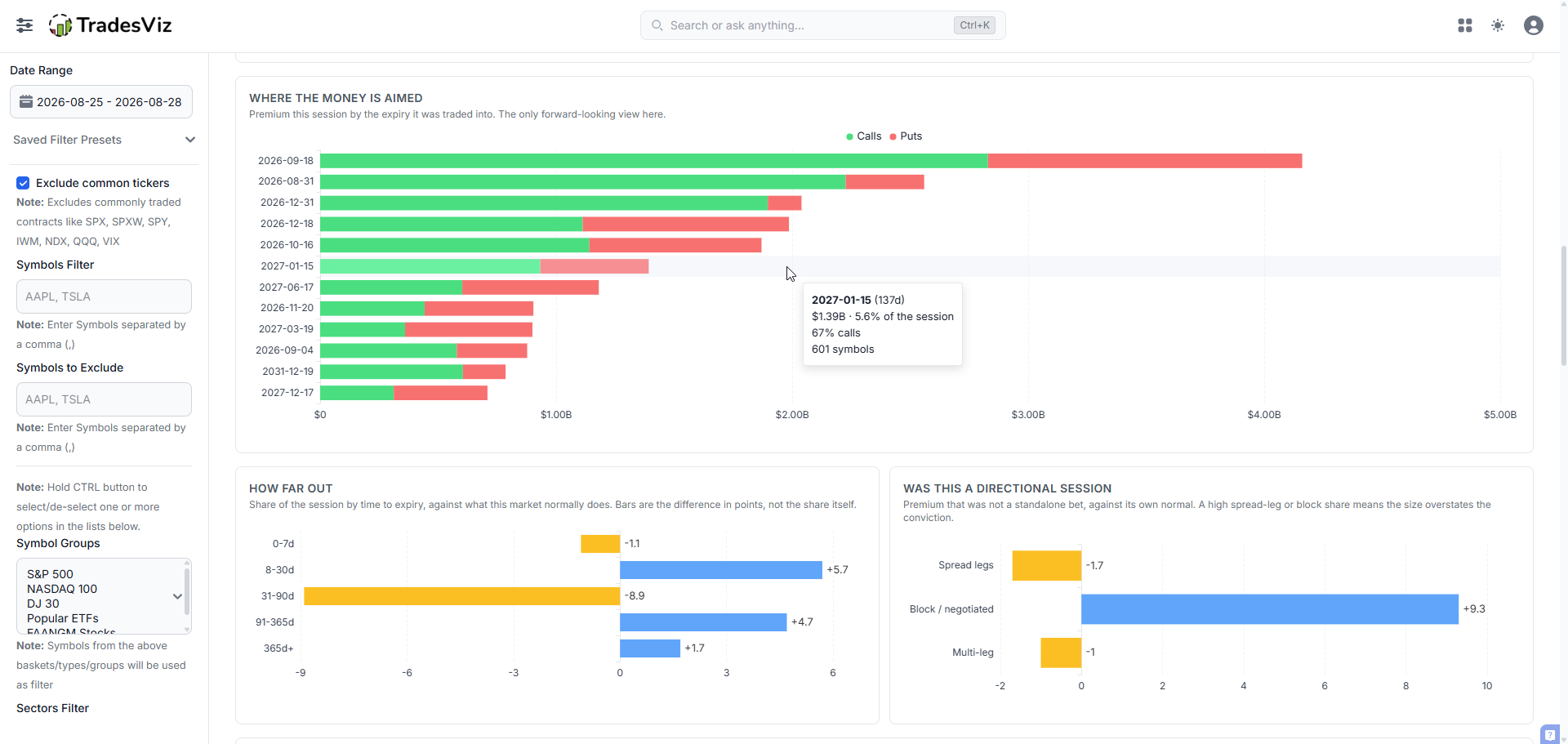Click the search magnifier icon
The width and height of the screenshot is (1568, 744).
(x=657, y=25)
